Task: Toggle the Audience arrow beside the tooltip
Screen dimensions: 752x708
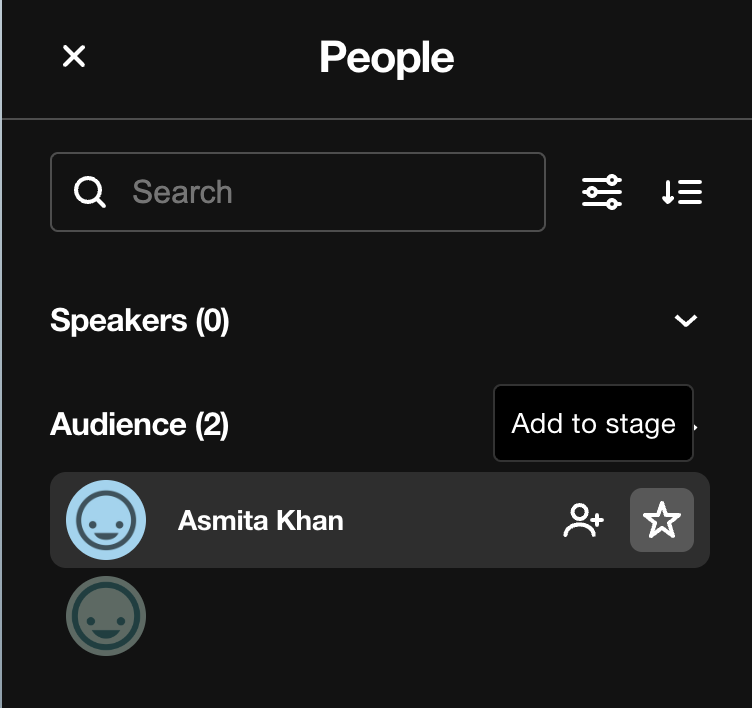Action: coord(696,426)
